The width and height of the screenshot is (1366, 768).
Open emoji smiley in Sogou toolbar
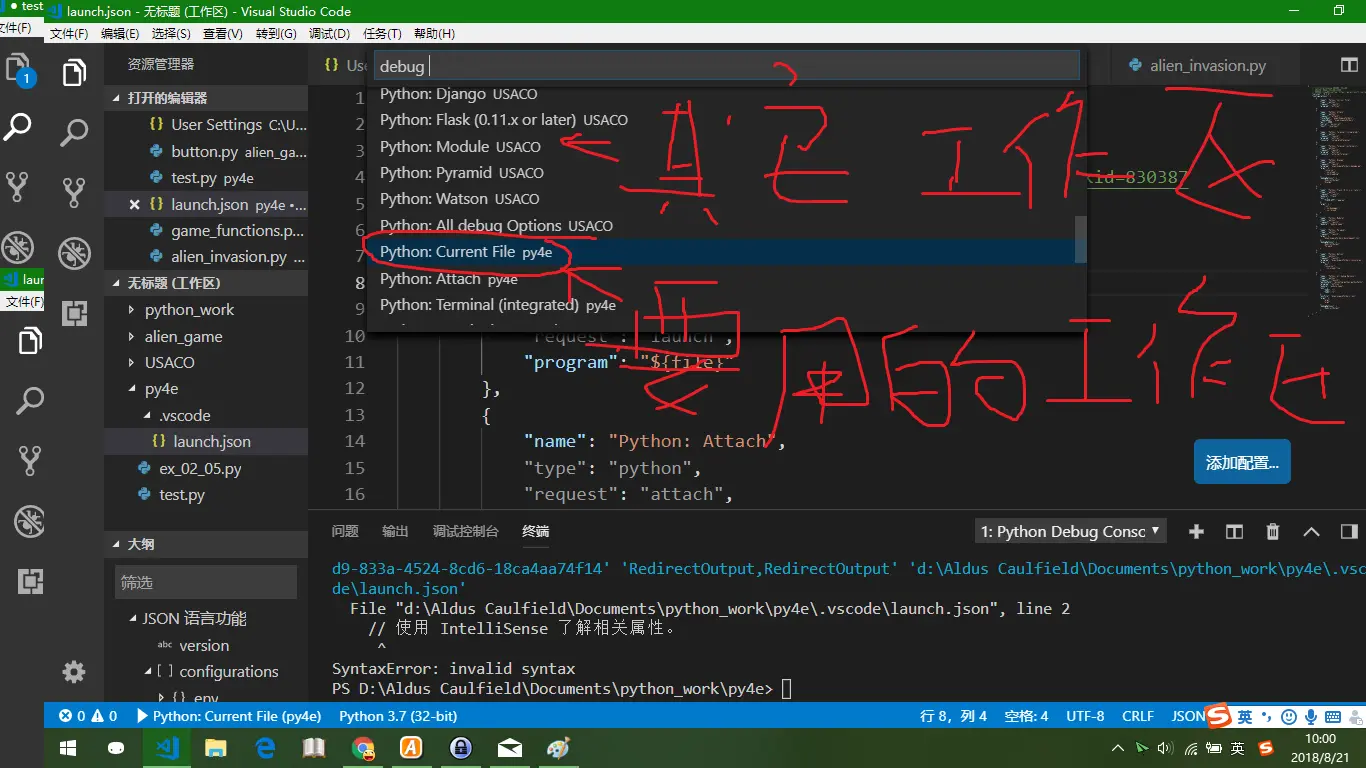coord(1289,717)
